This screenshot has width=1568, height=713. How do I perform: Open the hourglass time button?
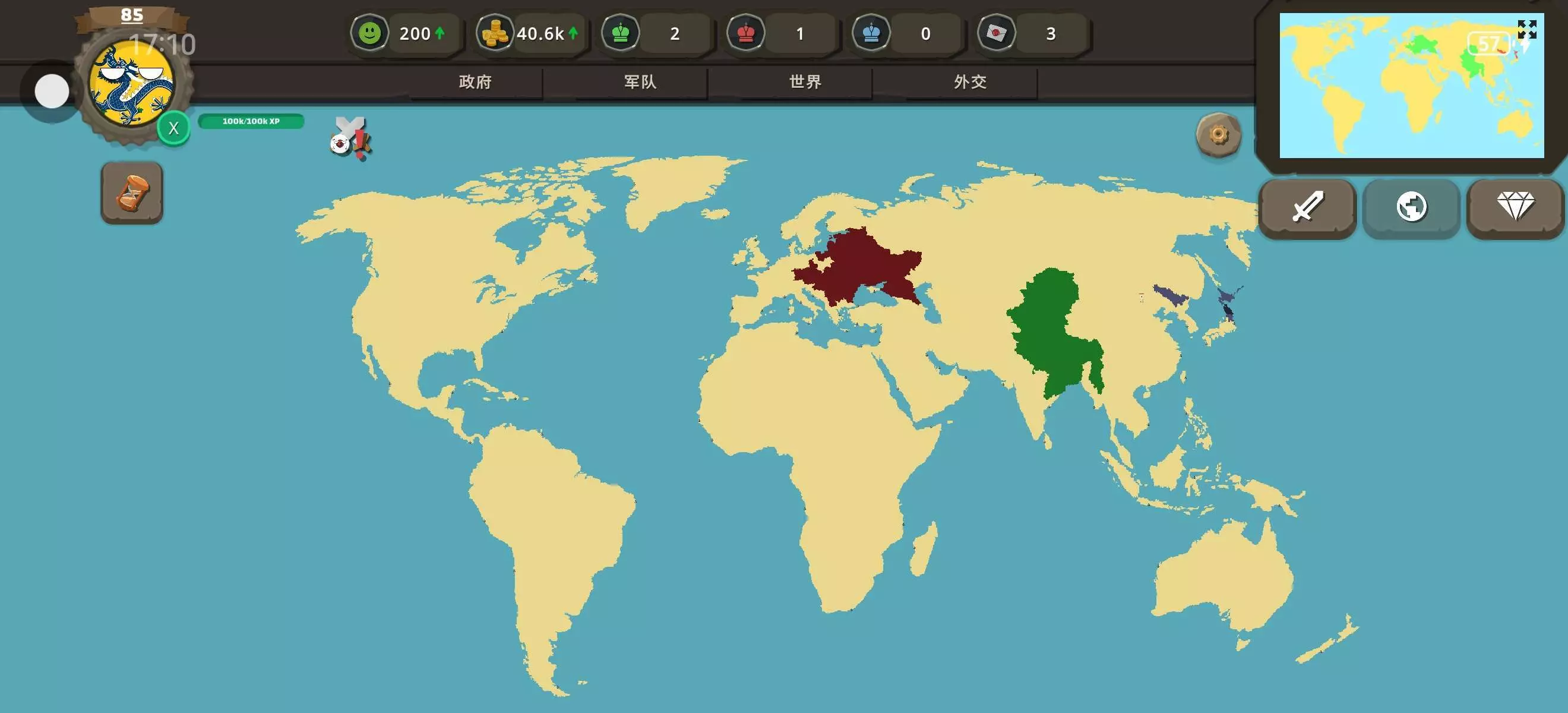click(132, 193)
